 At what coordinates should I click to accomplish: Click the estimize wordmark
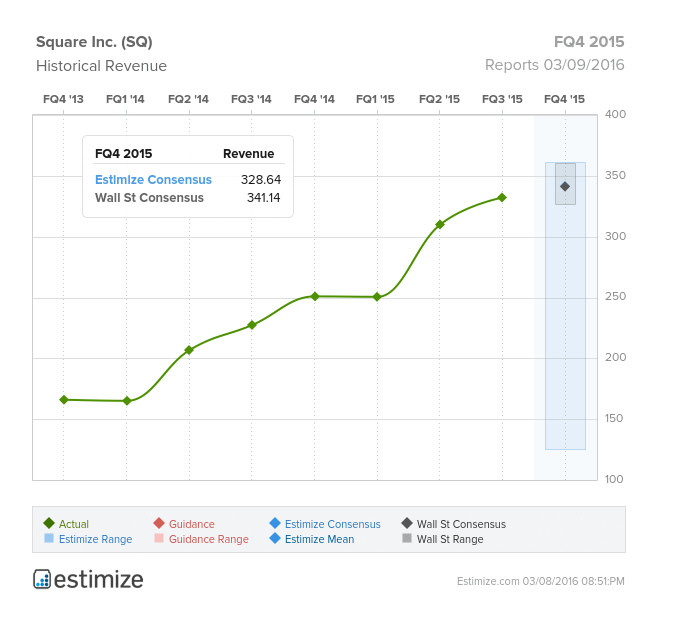pos(99,580)
